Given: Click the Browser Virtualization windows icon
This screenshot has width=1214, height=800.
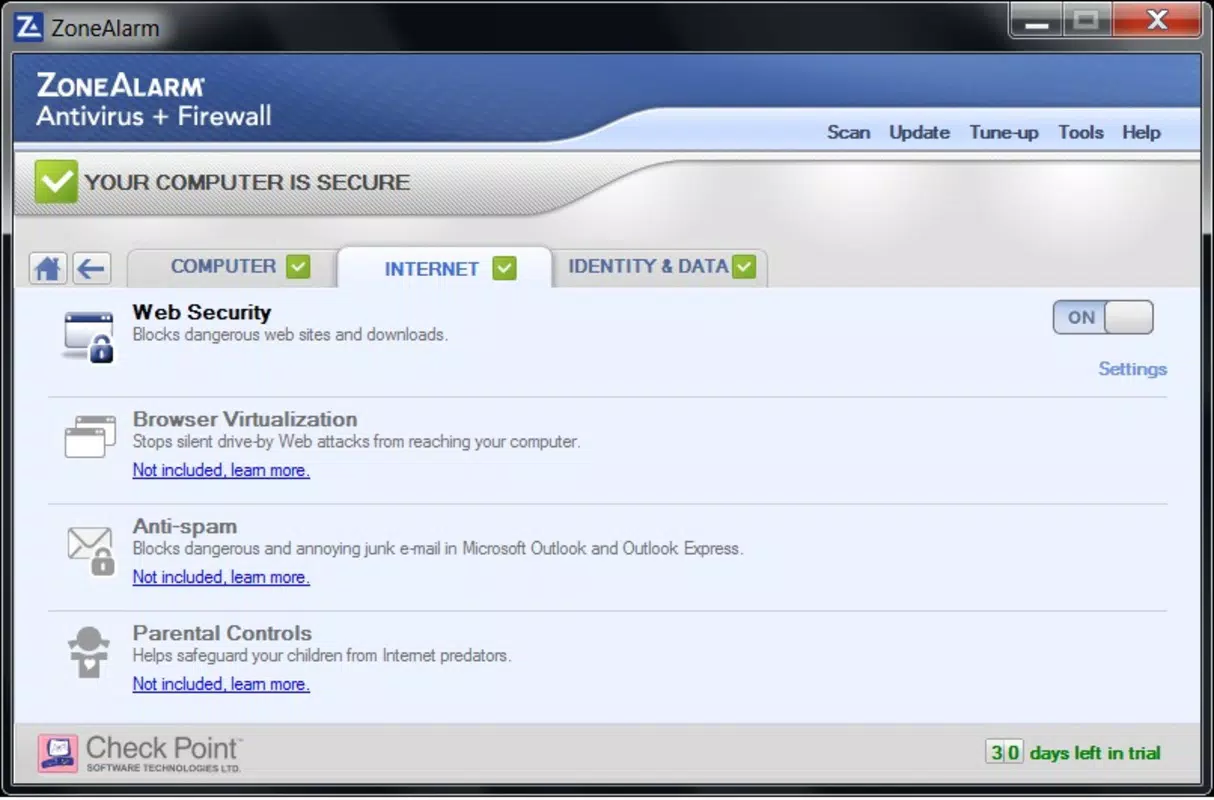Looking at the screenshot, I should coord(90,437).
